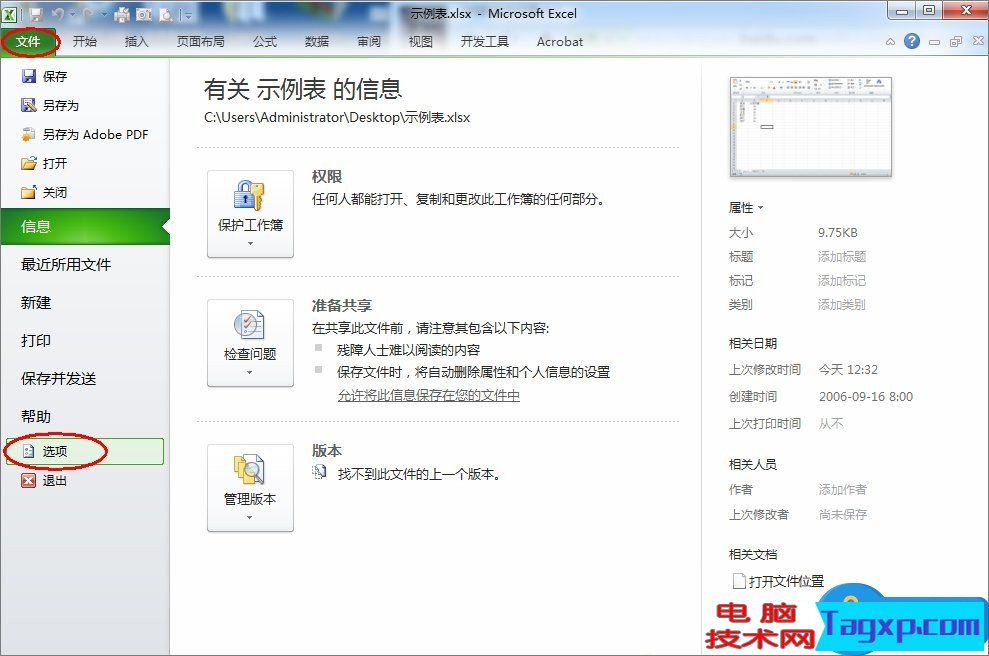Open the Formulas (公式) ribbon tab
The image size is (989, 656).
[x=265, y=42]
